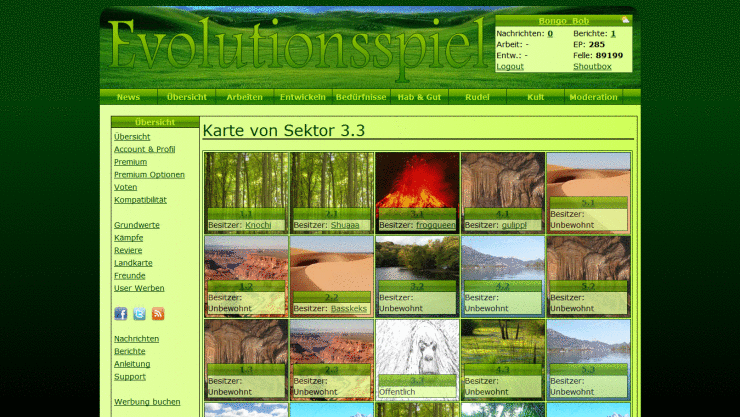Open the News menu tab
The width and height of the screenshot is (740, 417).
128,97
